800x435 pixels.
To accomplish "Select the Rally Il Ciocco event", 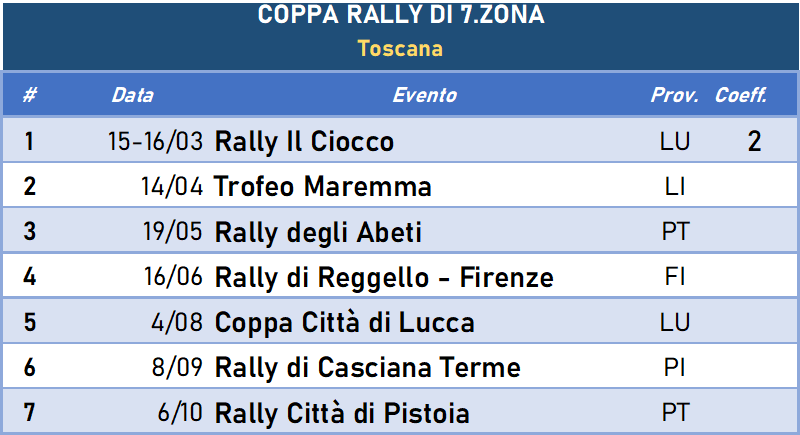I will tap(304, 141).
